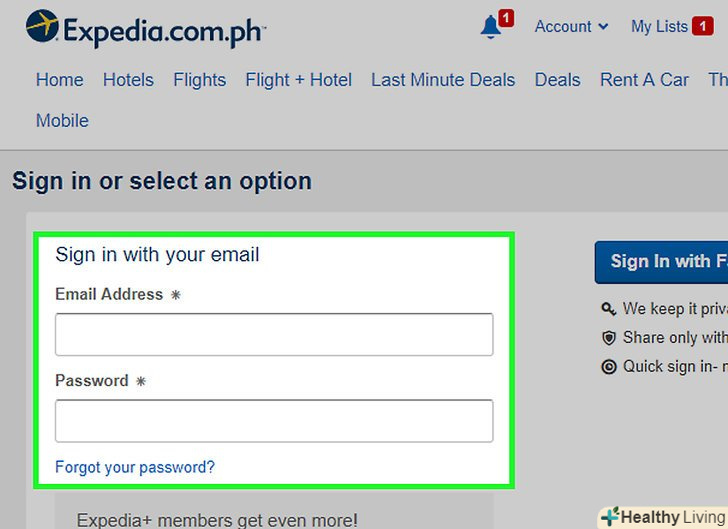Click into the Password field

274,421
